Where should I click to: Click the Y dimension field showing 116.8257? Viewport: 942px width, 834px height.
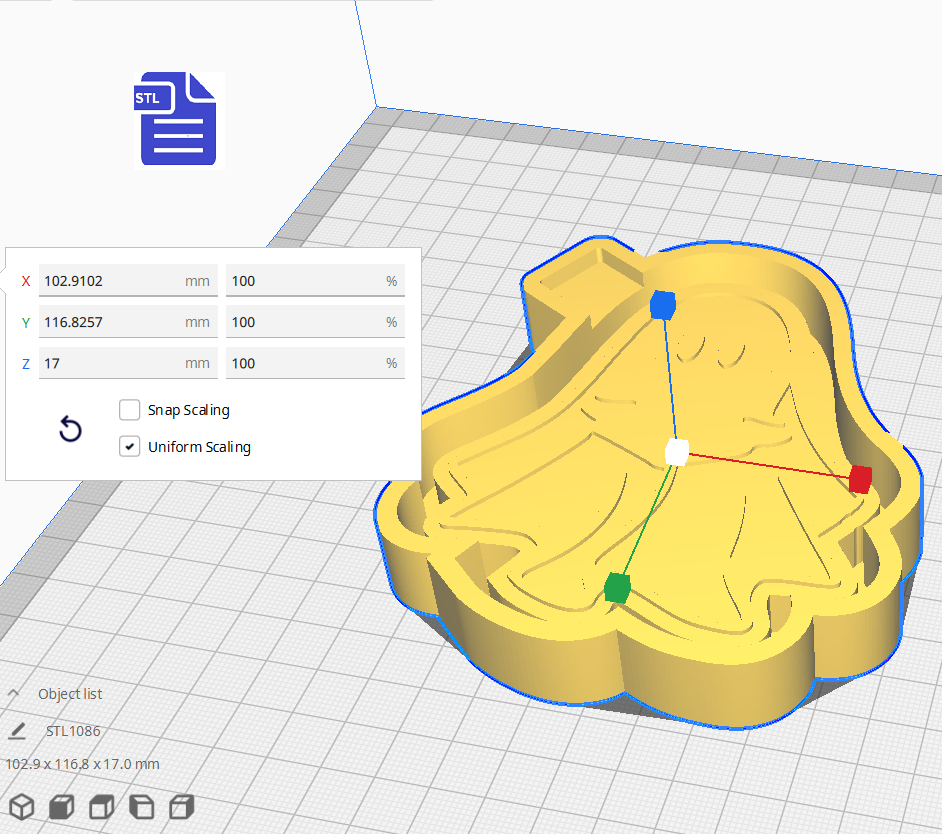click(128, 322)
